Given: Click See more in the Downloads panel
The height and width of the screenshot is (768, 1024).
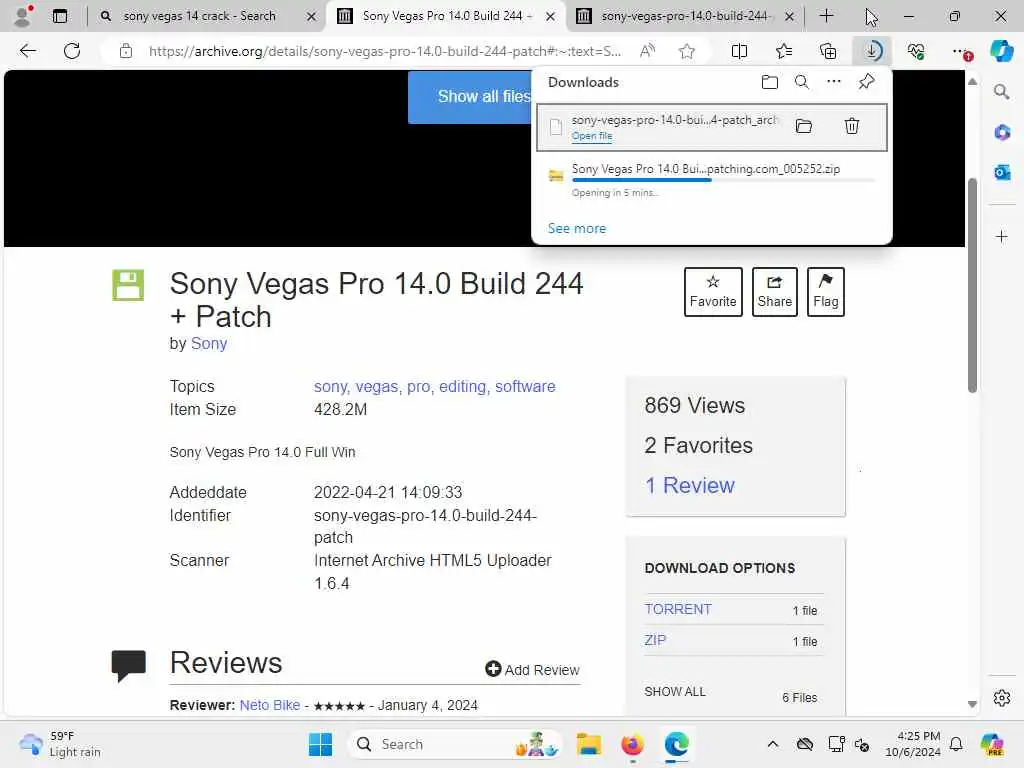Looking at the screenshot, I should 577,229.
